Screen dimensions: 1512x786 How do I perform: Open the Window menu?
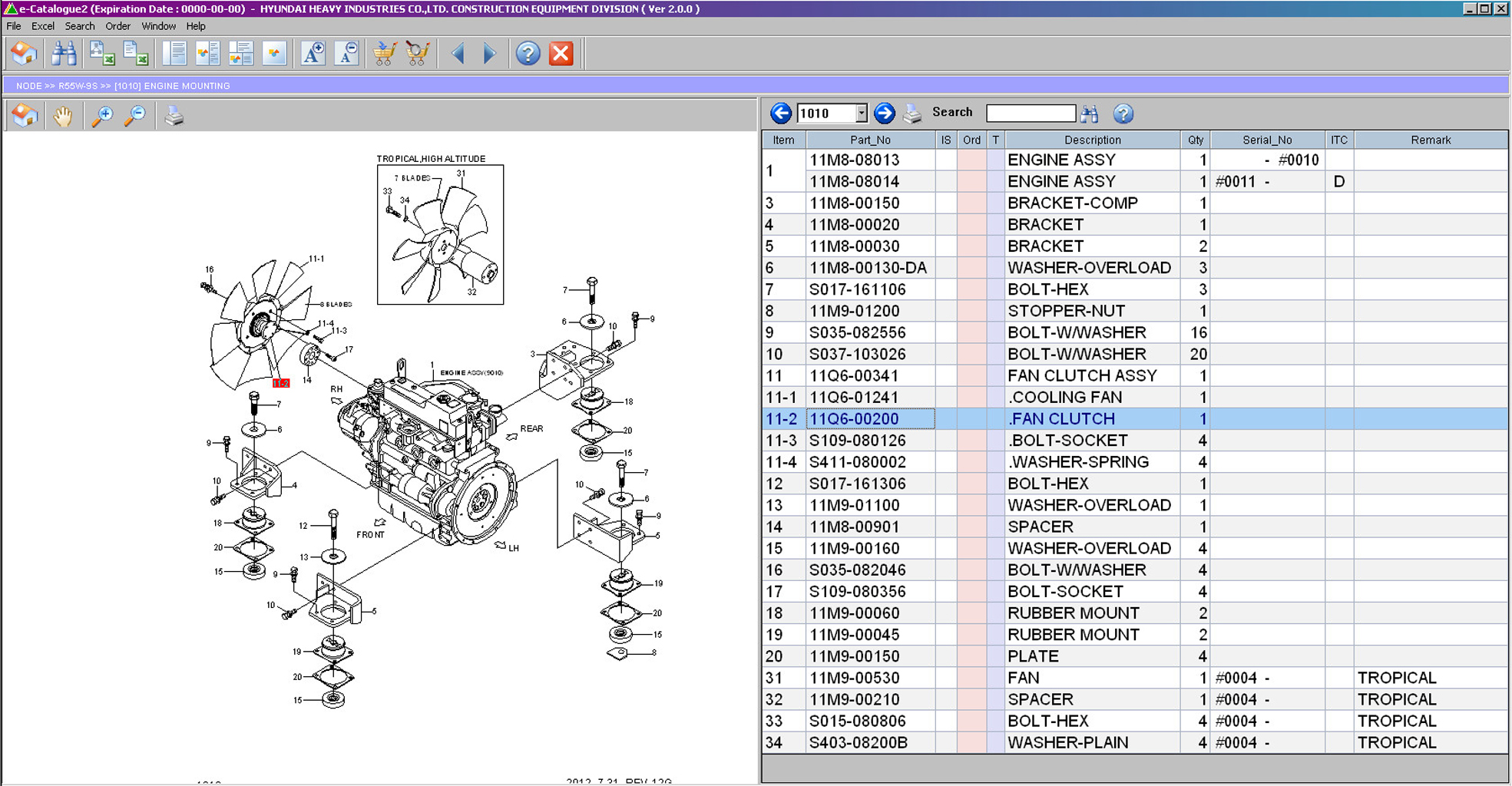158,26
